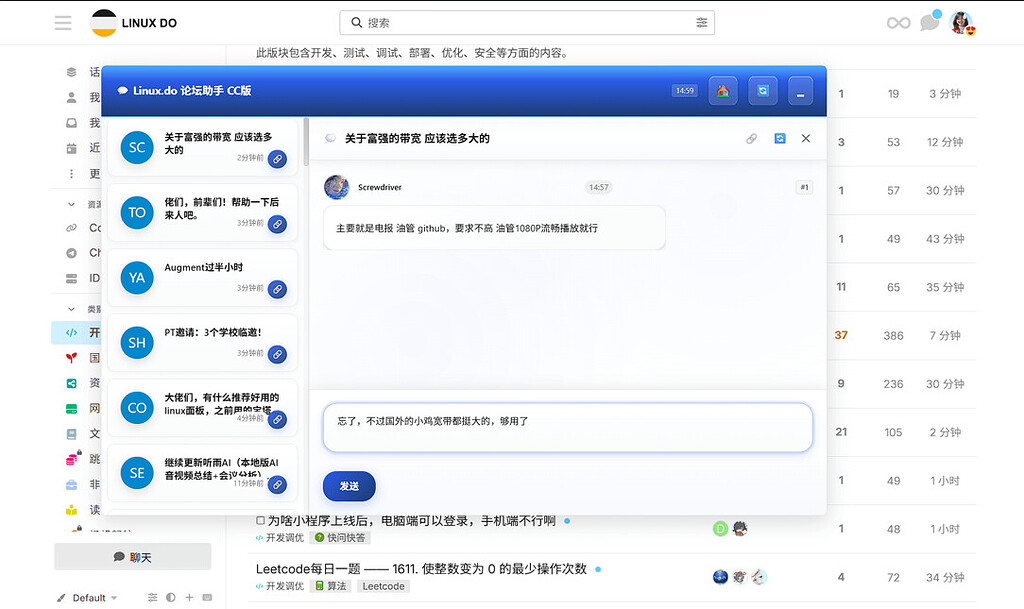Reload the open topic with blue refresh icon
Viewport: 1024px width, 609px height.
click(780, 138)
